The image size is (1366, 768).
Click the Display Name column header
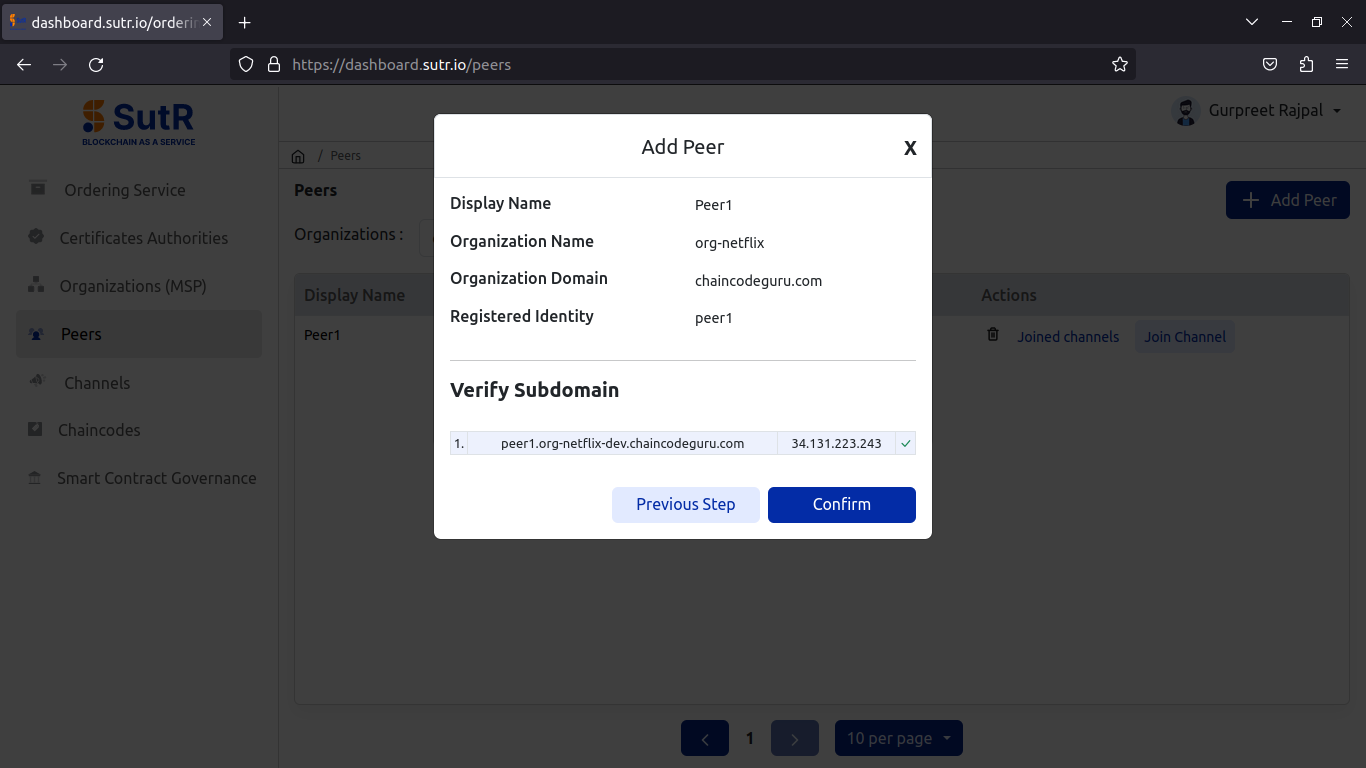[354, 295]
